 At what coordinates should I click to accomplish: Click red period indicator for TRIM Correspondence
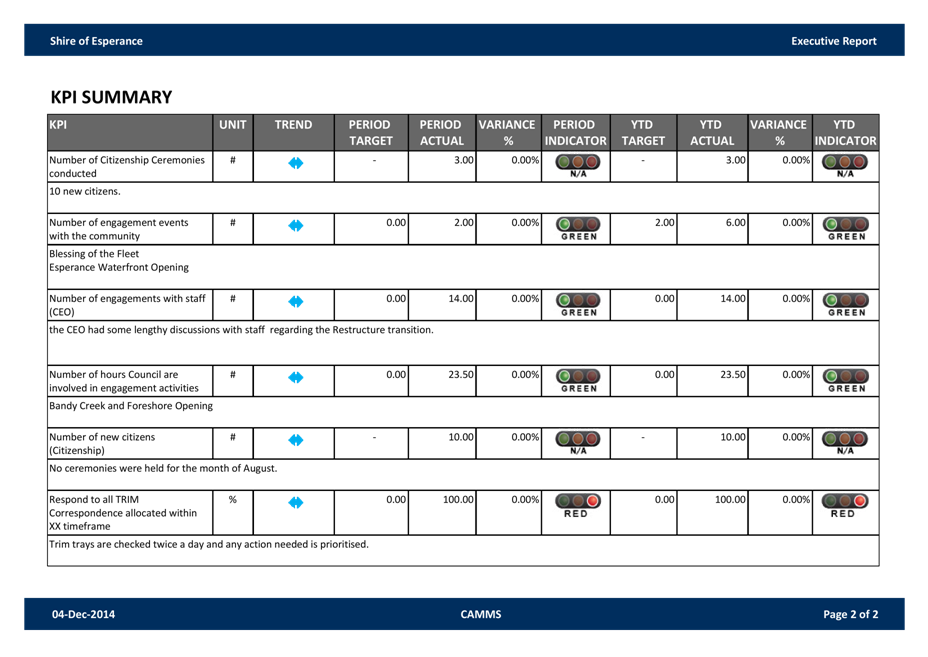point(575,505)
